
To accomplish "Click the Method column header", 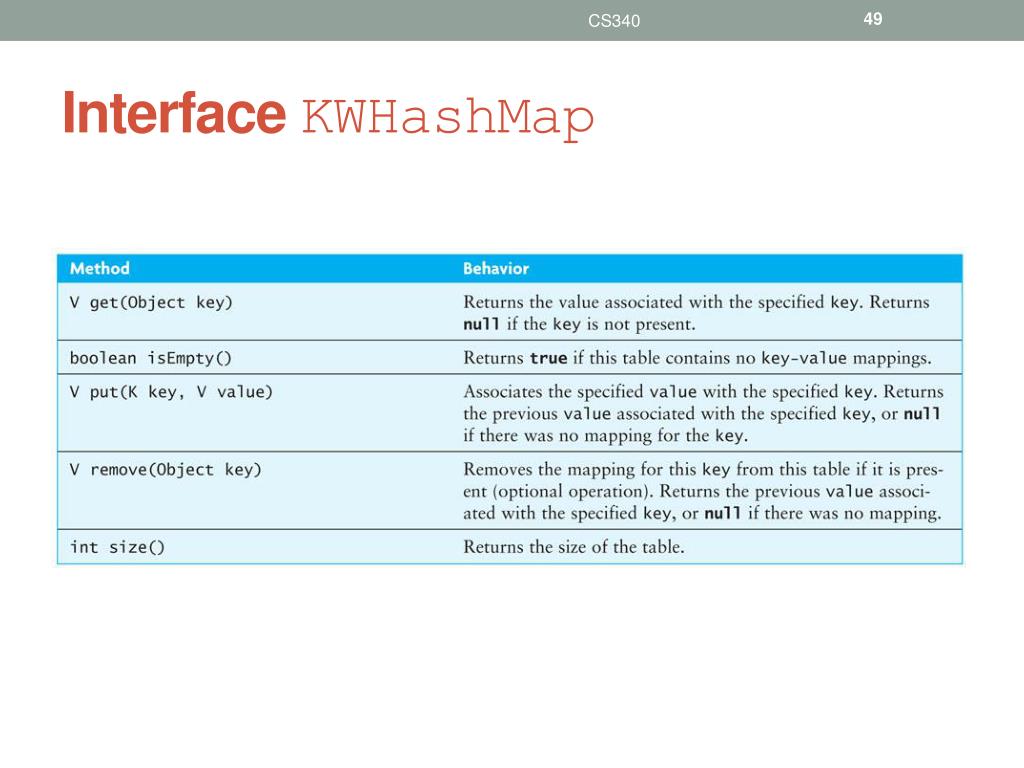I will [100, 268].
